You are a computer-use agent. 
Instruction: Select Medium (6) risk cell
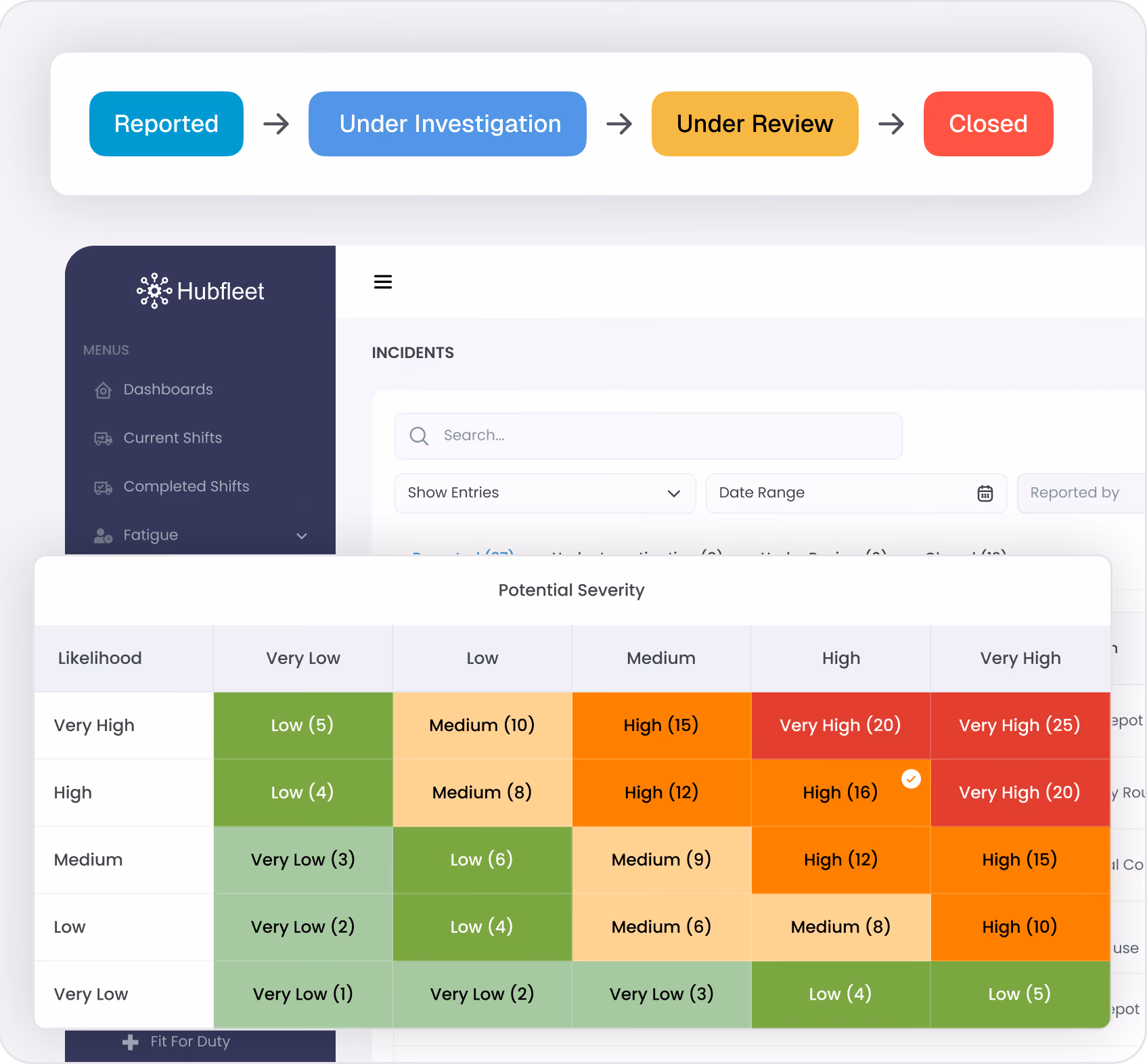click(x=662, y=927)
